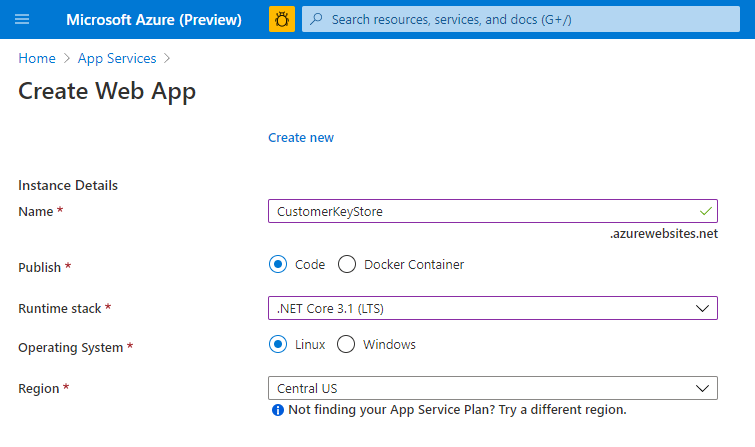The width and height of the screenshot is (755, 447).
Task: Click the Operating System field label
Action: click(71, 347)
